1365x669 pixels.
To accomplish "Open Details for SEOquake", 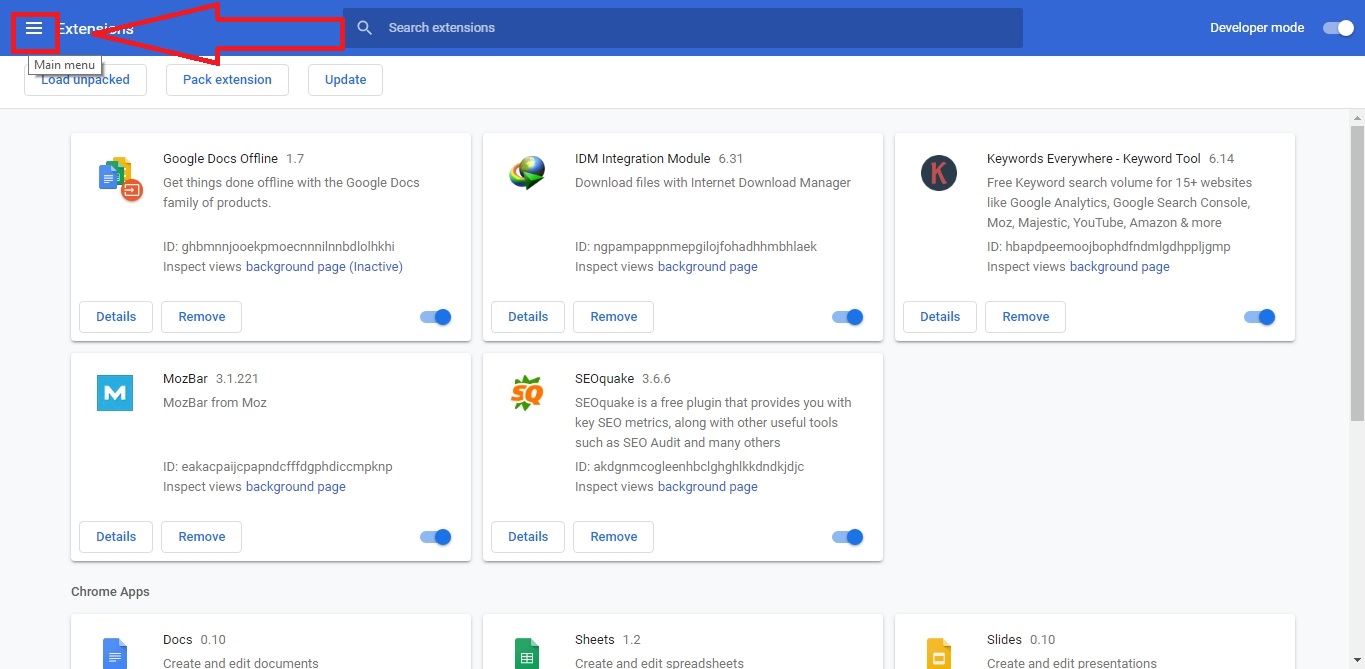I will pyautogui.click(x=528, y=537).
